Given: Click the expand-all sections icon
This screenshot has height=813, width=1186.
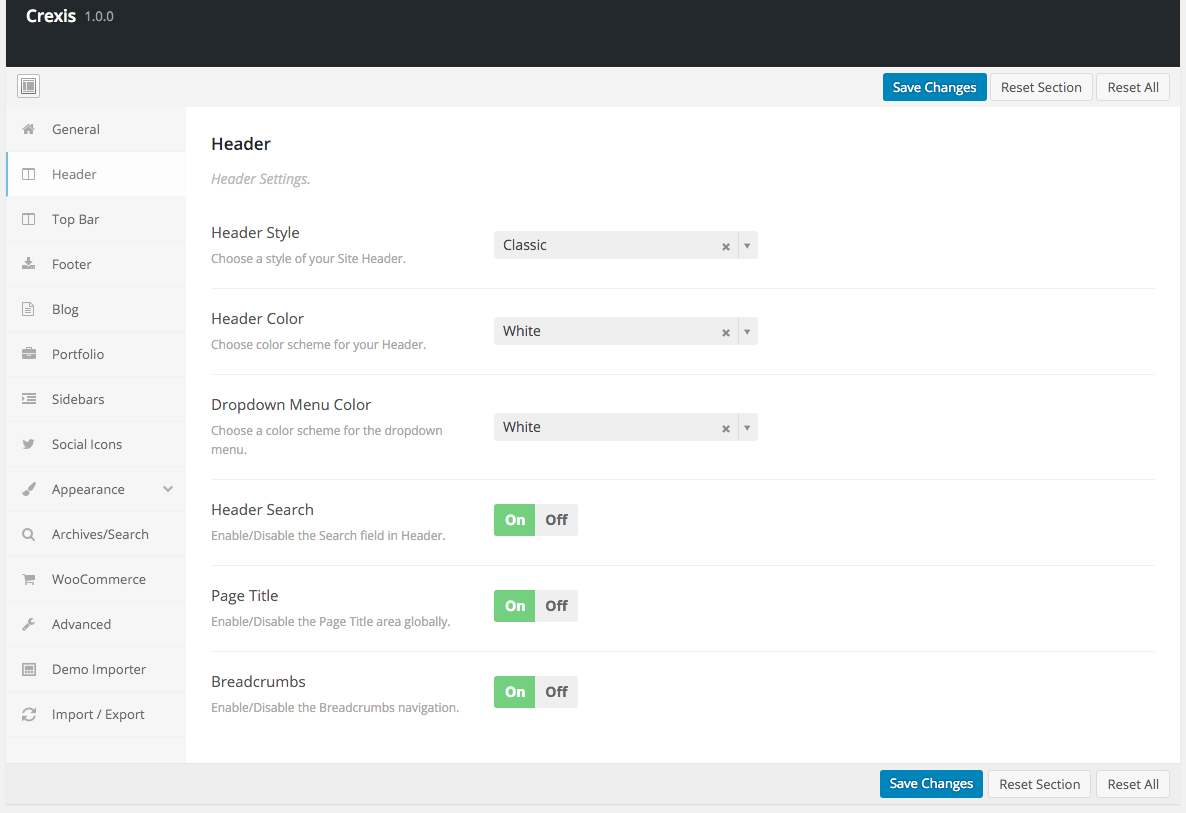Looking at the screenshot, I should pos(28,87).
